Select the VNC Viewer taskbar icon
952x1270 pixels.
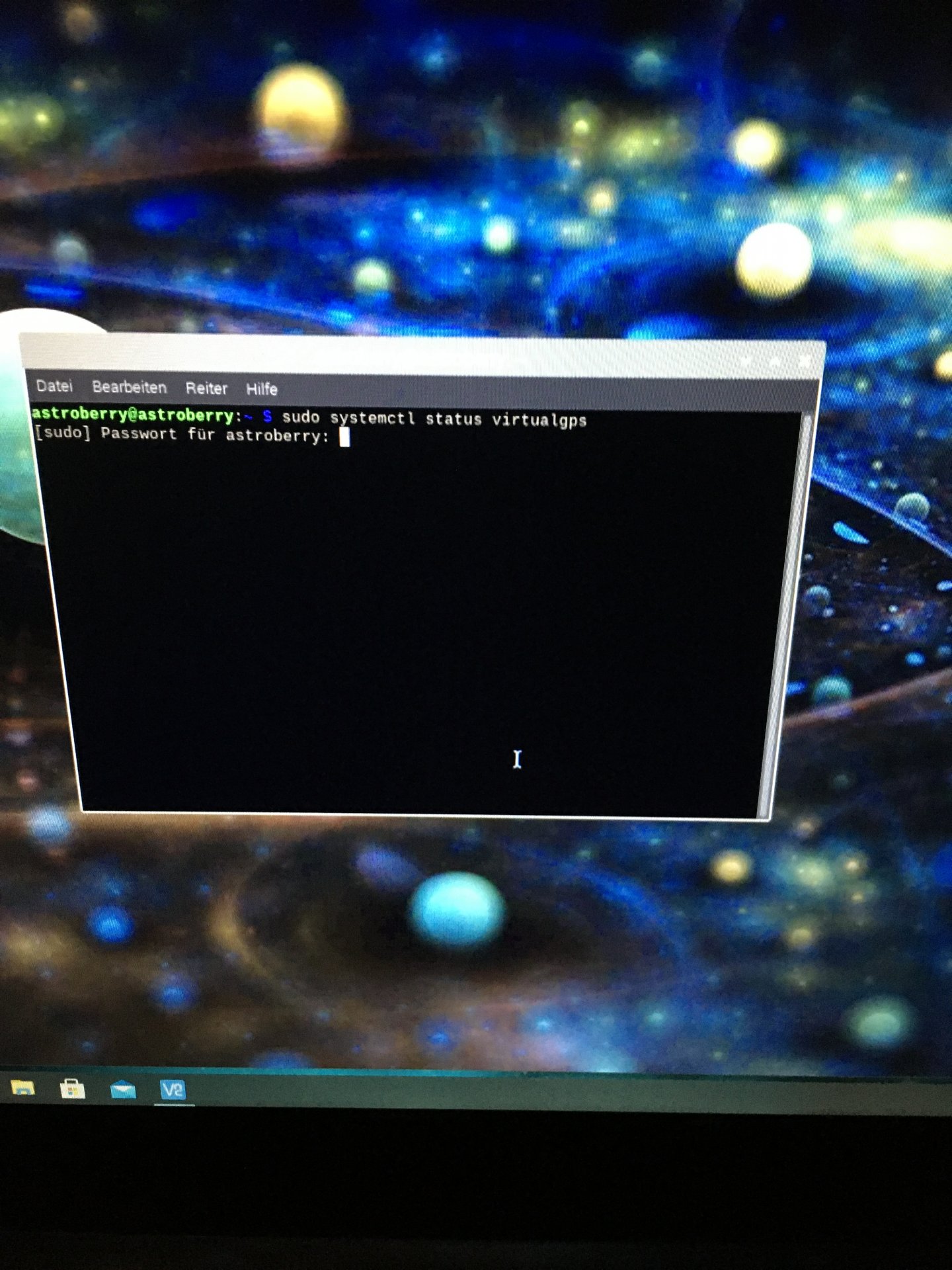tap(173, 1089)
